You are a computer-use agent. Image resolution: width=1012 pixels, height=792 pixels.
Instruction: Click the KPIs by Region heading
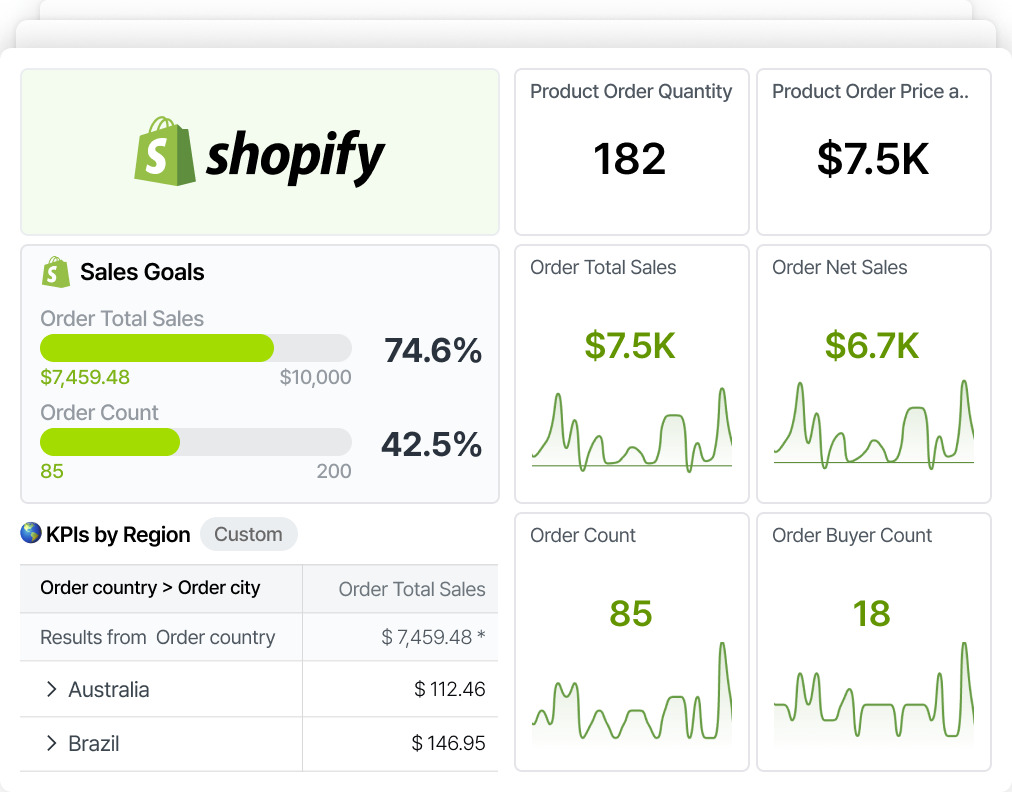point(118,534)
